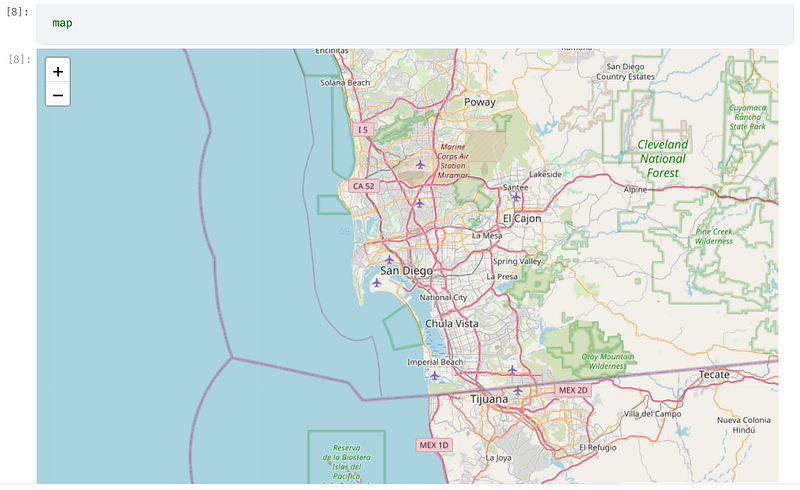Click the 'Nueva Colonia Hindú' label
The width and height of the screenshot is (800, 490).
coord(743,425)
